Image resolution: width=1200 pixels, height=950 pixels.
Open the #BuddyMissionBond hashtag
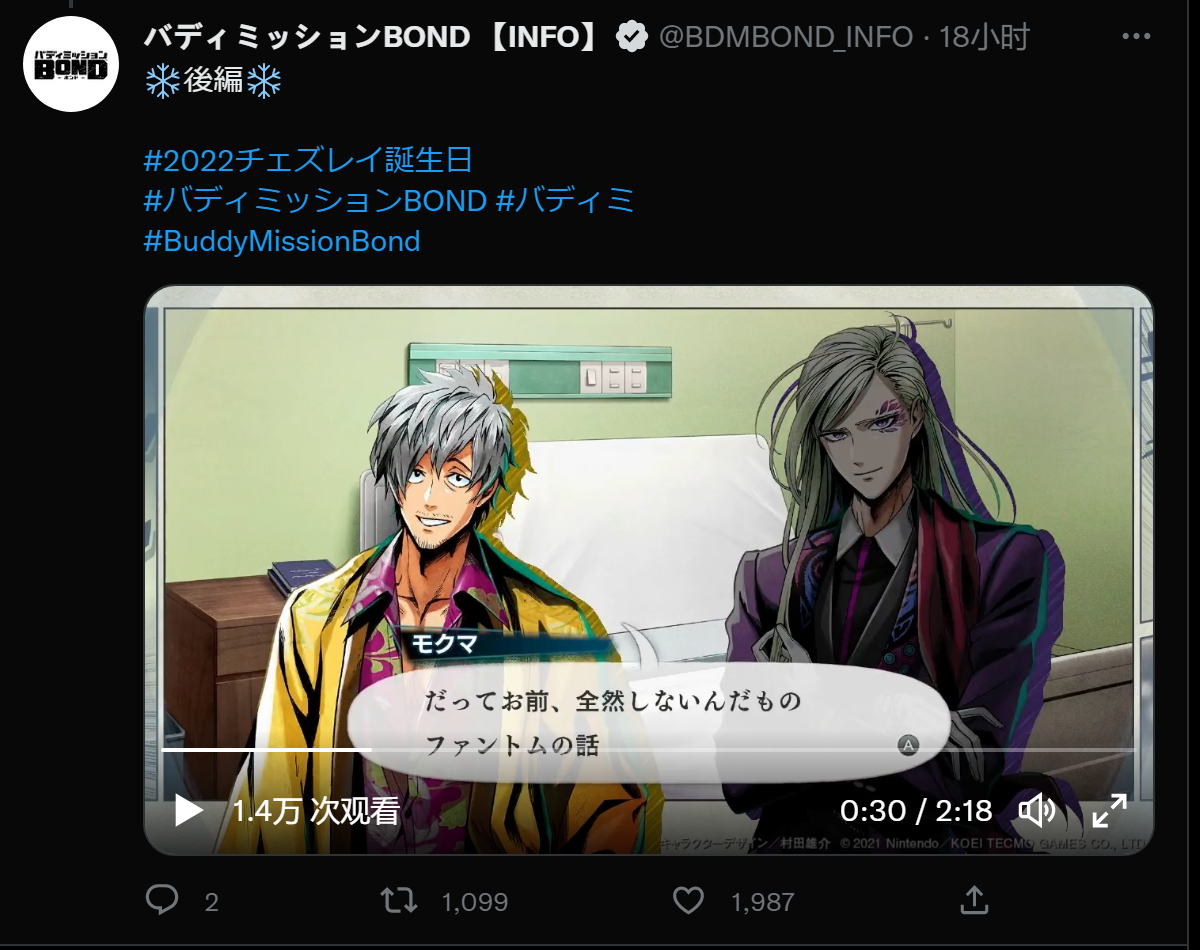point(282,241)
